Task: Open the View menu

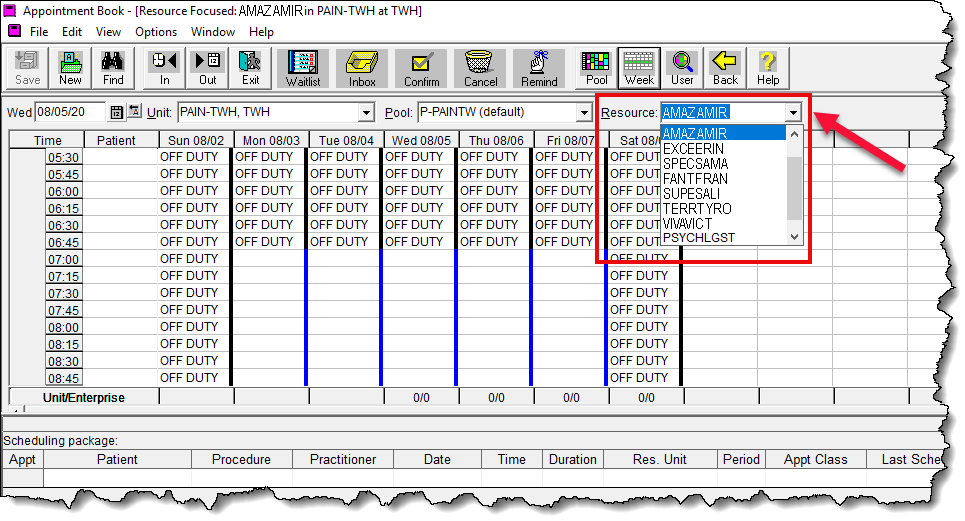Action: pyautogui.click(x=108, y=32)
